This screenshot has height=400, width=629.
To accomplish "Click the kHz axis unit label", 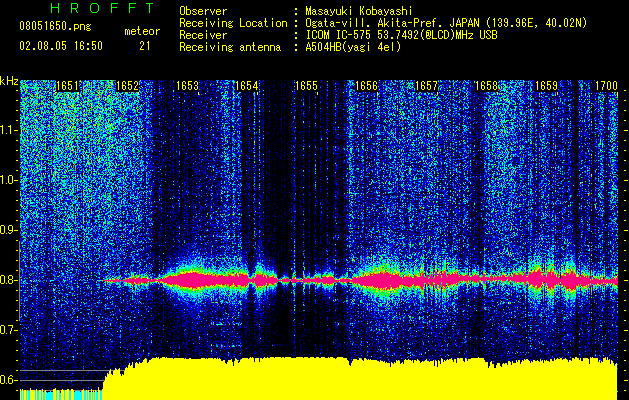I will click(9, 81).
